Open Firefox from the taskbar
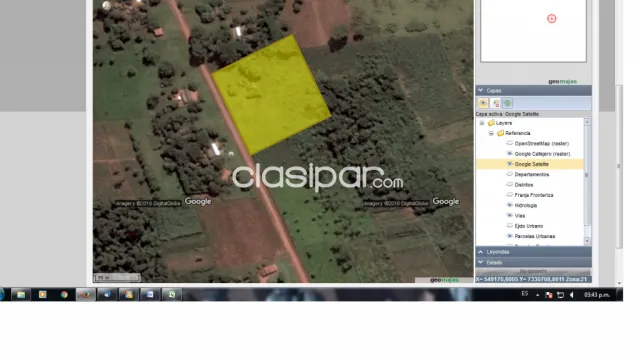The height and width of the screenshot is (360, 640). click(85, 294)
